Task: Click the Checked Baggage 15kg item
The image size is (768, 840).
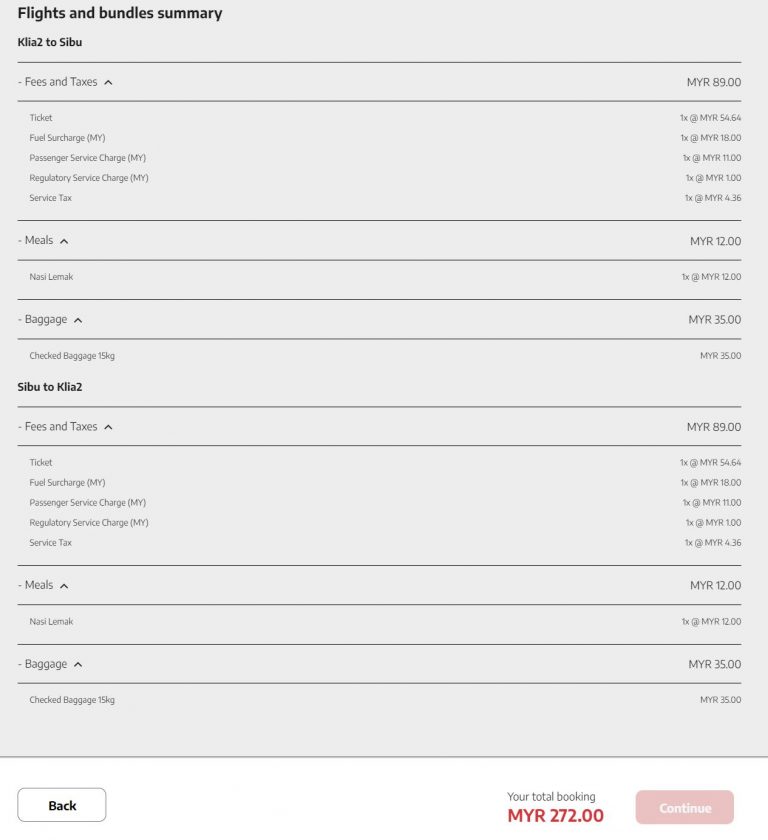Action: 72,355
